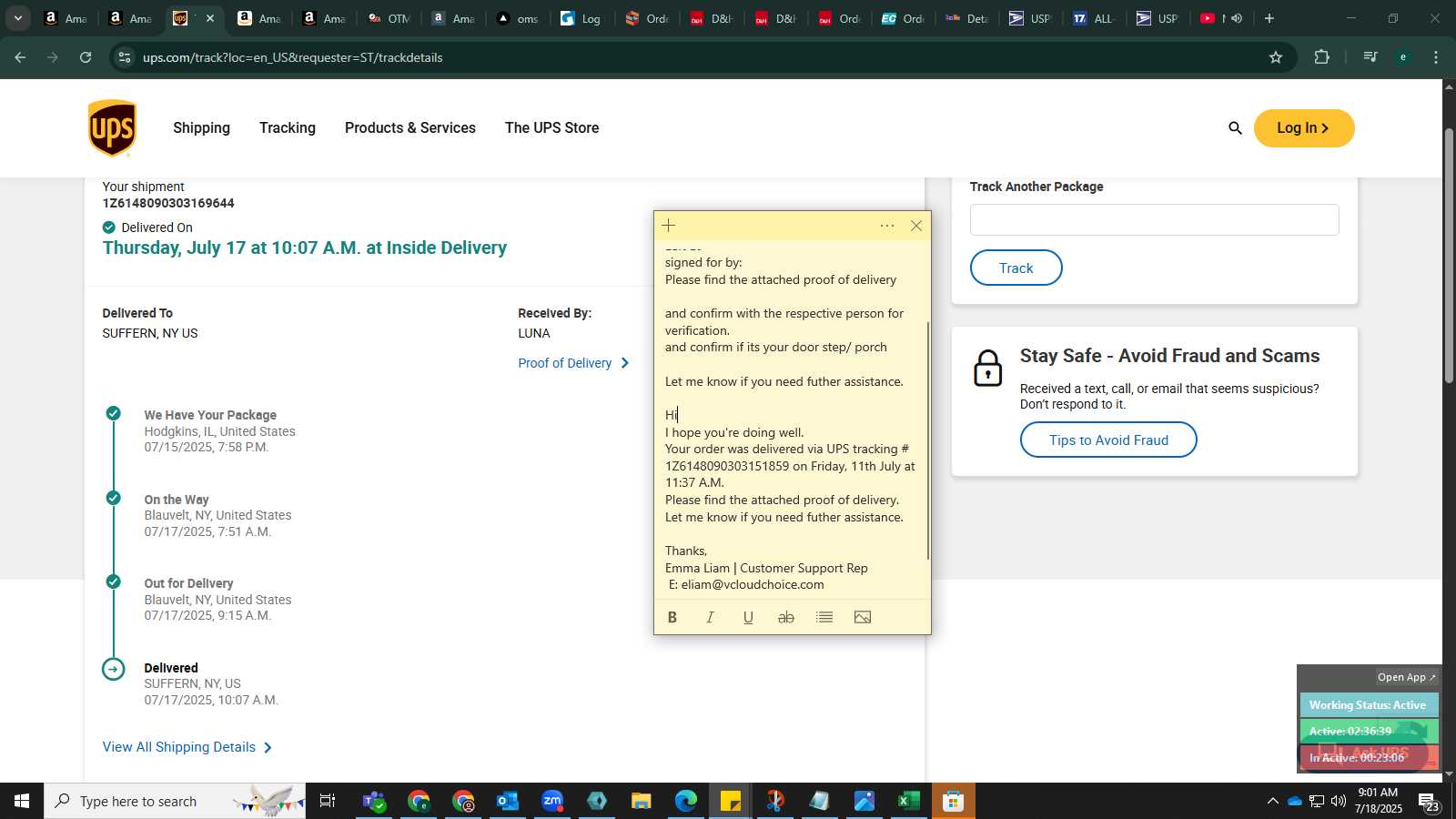Expand View All Shipping Details
The width and height of the screenshot is (1456, 819).
(187, 747)
